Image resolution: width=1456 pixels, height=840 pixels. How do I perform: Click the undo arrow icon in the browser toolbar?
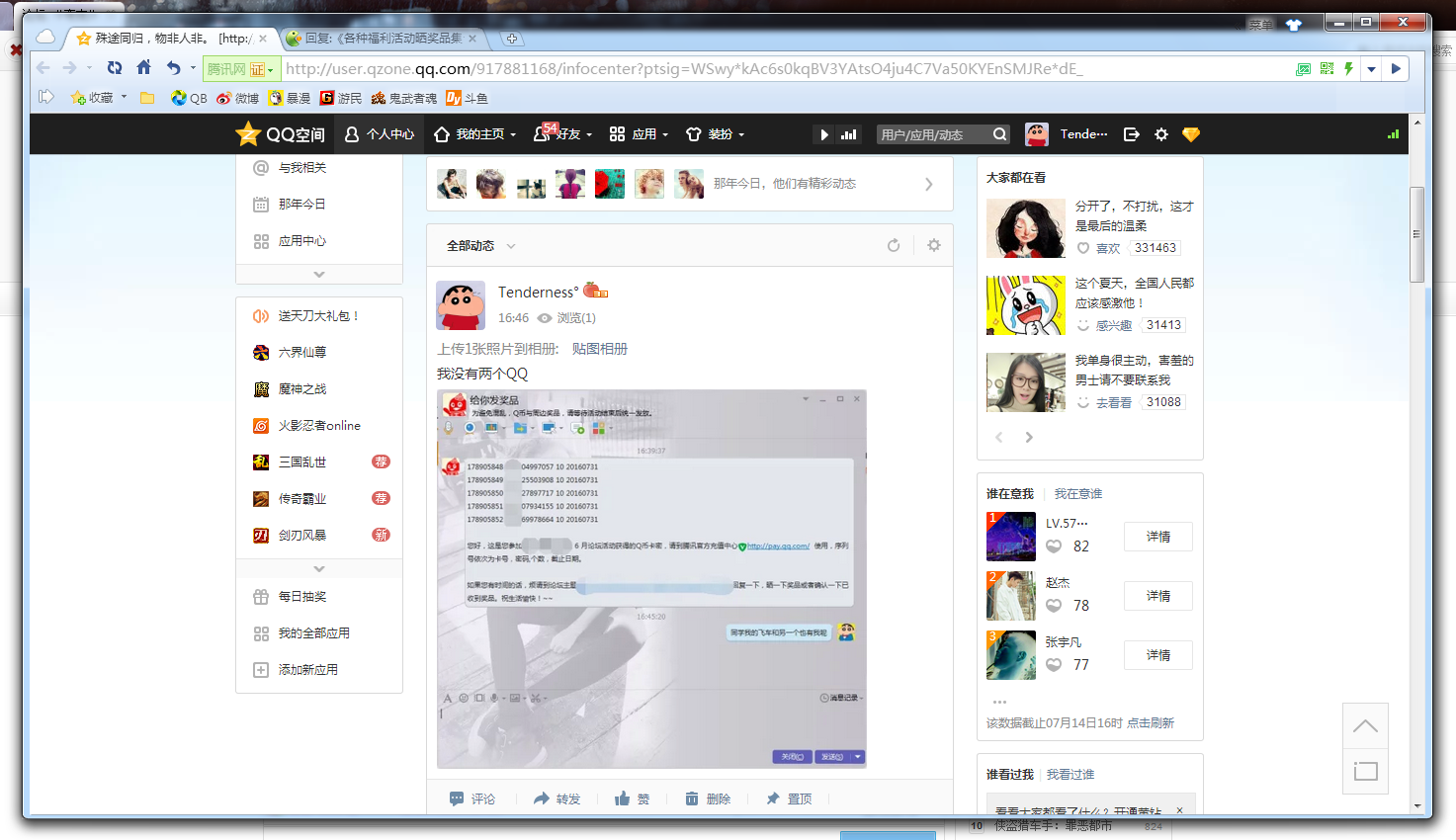point(174,68)
